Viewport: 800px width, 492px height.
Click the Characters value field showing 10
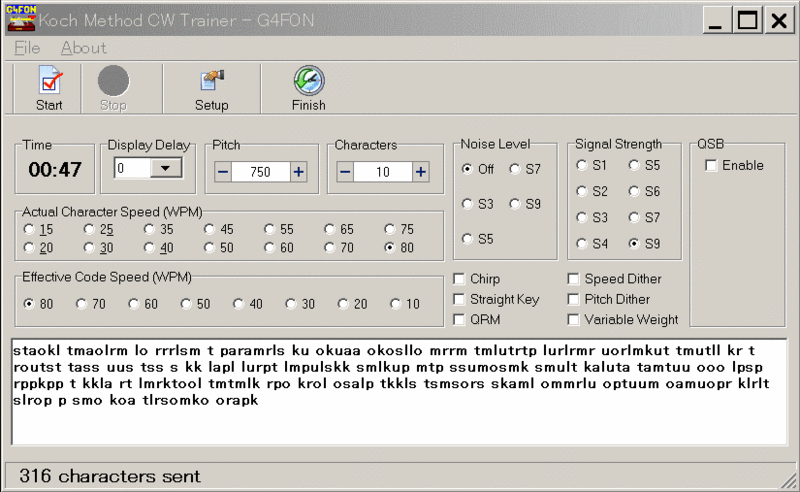tap(383, 172)
